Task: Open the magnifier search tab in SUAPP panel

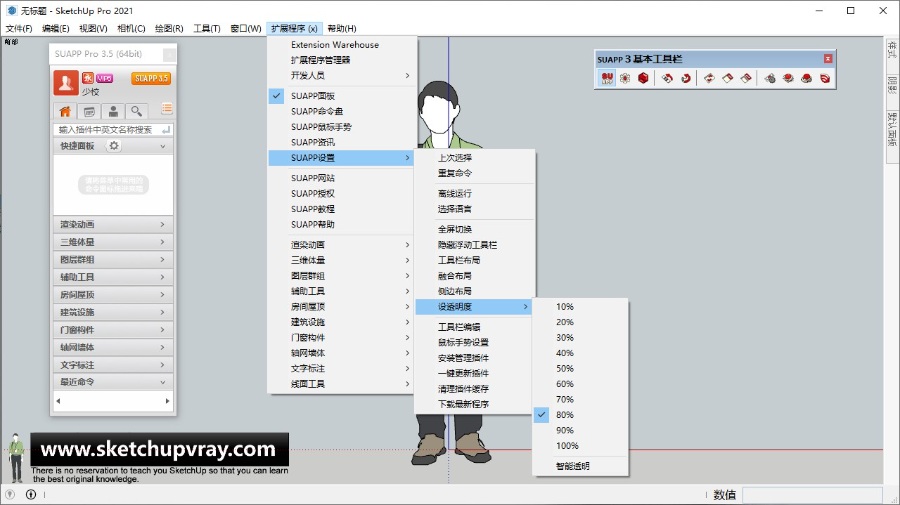Action: coord(137,111)
